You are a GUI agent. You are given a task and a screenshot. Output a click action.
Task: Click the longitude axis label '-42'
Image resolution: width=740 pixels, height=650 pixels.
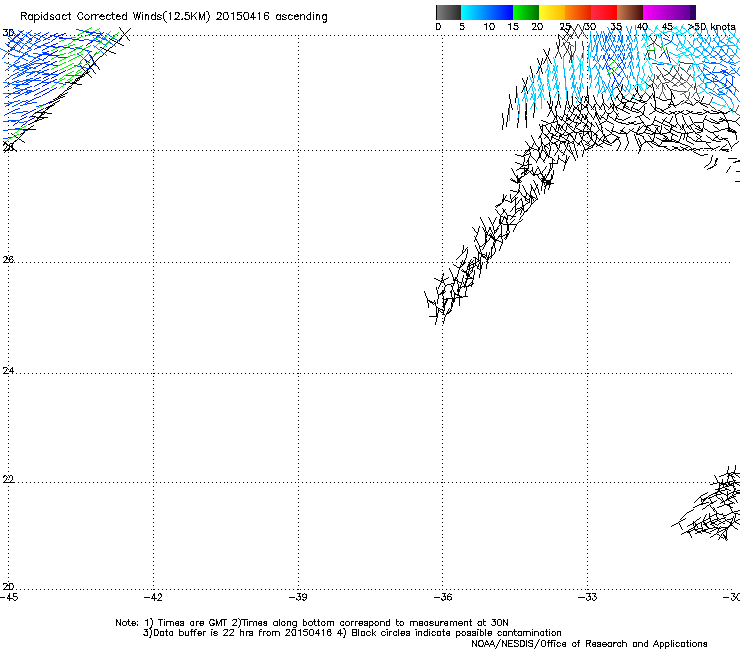click(153, 597)
